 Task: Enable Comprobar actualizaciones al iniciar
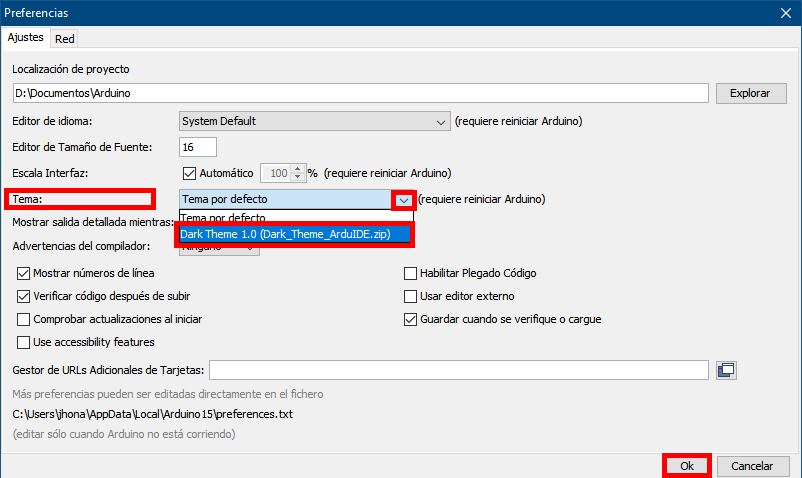click(24, 320)
